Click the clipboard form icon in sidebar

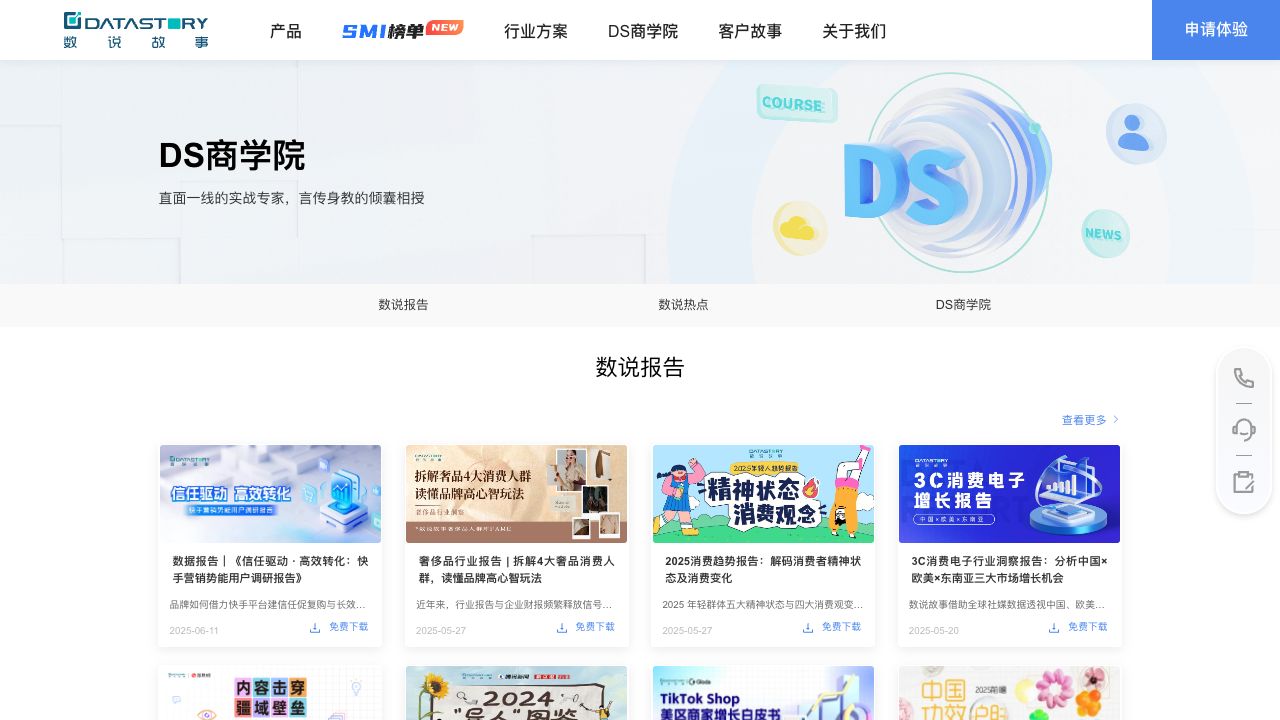click(1243, 482)
